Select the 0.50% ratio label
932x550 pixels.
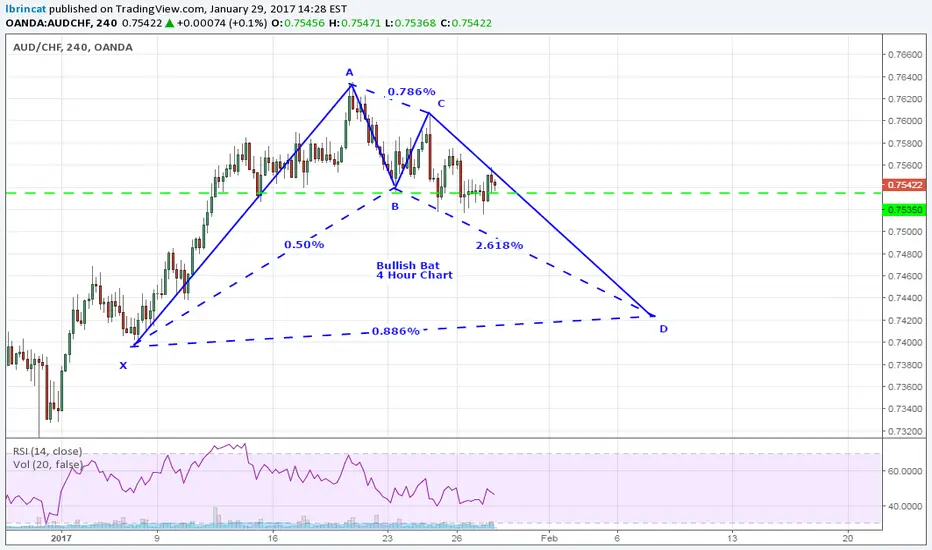[x=304, y=244]
